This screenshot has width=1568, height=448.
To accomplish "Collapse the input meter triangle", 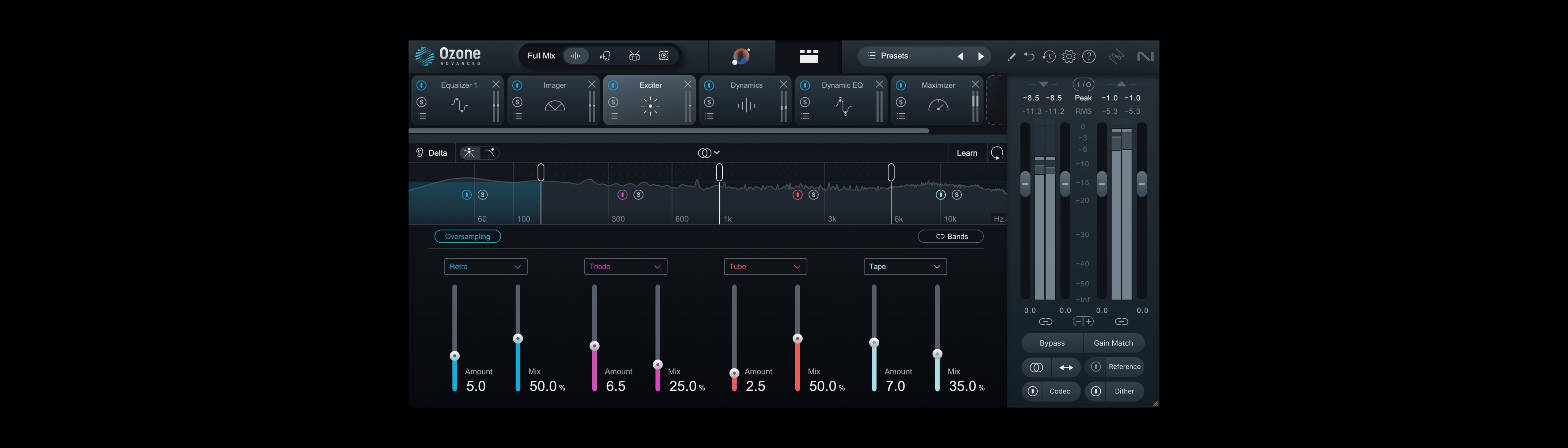I will [1043, 84].
